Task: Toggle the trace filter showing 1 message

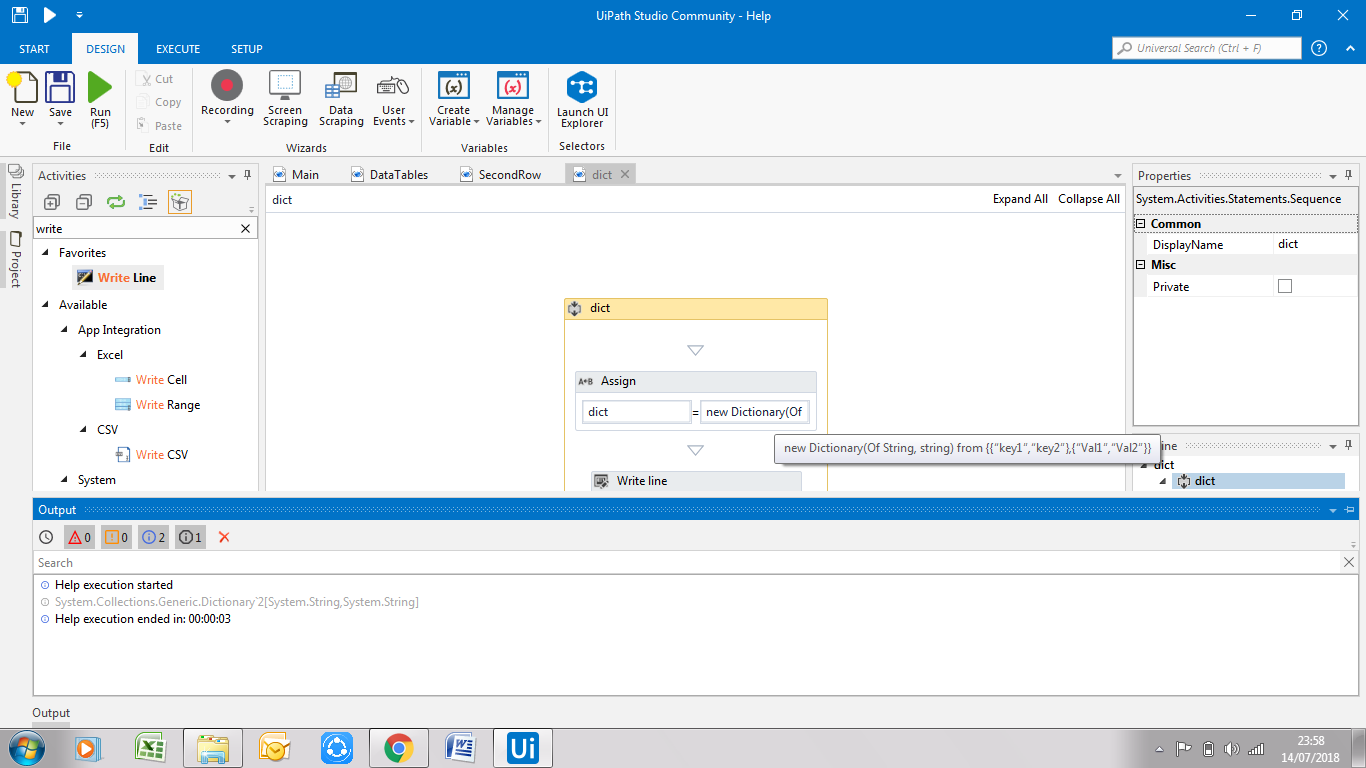Action: 190,537
